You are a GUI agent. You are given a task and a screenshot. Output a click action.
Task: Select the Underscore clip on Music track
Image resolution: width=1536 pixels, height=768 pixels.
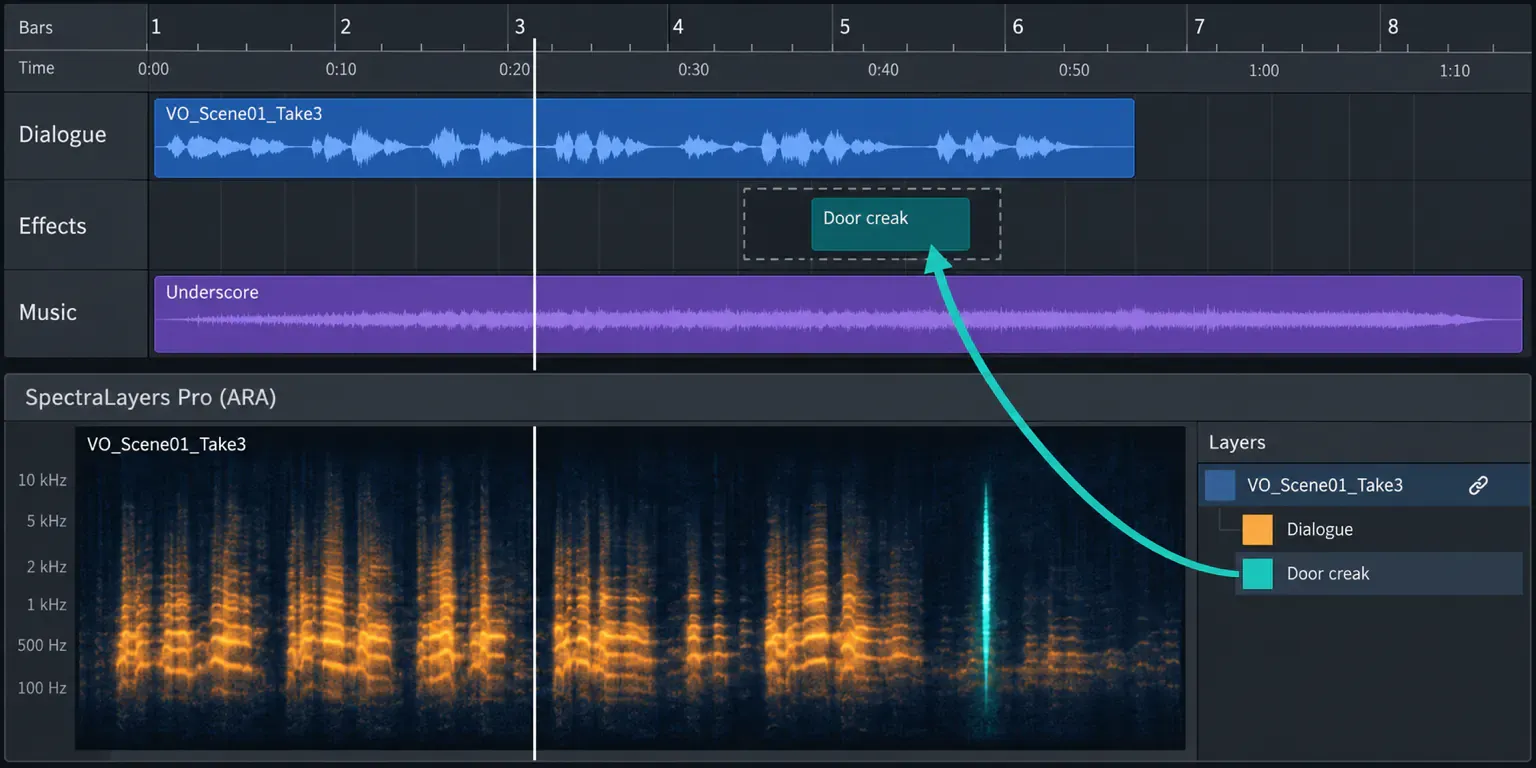[x=838, y=314]
